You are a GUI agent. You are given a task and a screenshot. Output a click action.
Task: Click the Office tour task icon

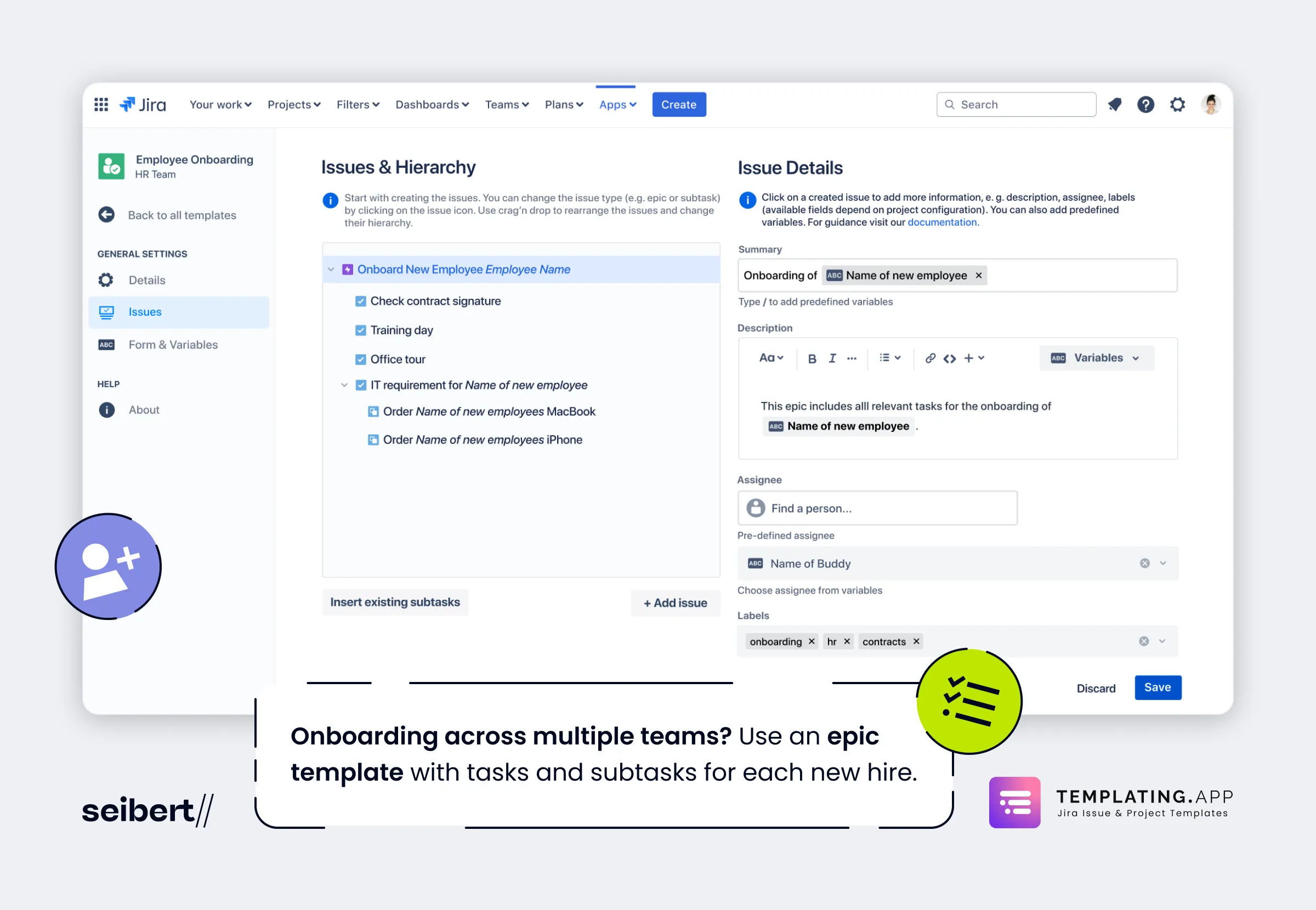pyautogui.click(x=360, y=359)
